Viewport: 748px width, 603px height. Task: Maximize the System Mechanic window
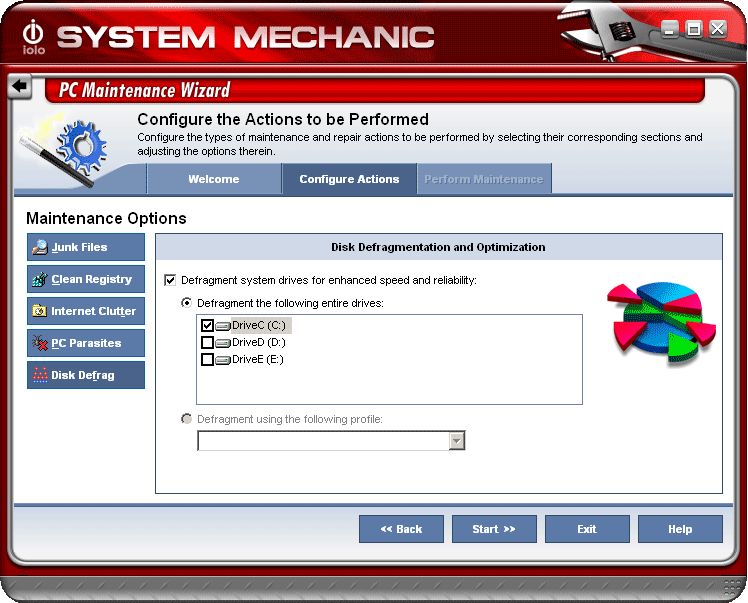point(694,30)
